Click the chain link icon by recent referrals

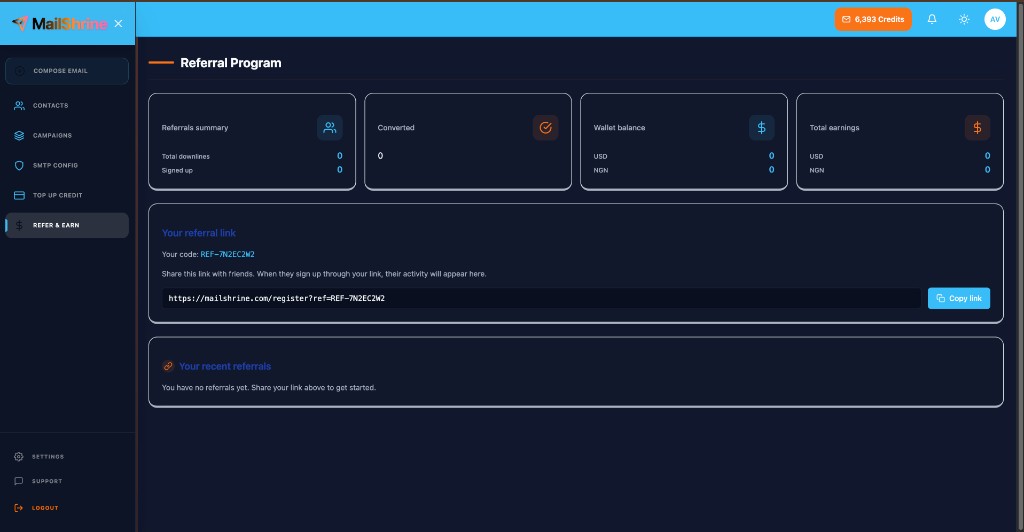pyautogui.click(x=168, y=366)
